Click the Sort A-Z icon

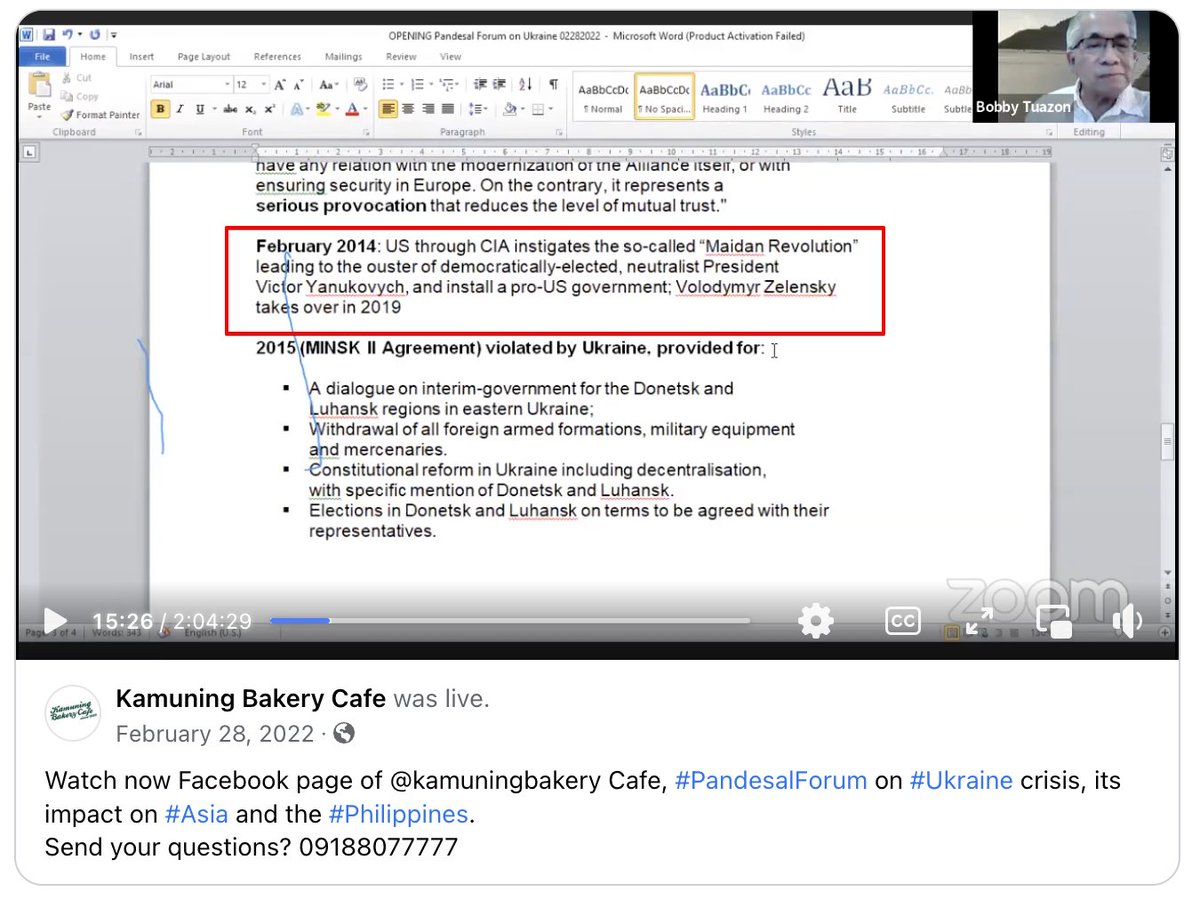[x=525, y=84]
